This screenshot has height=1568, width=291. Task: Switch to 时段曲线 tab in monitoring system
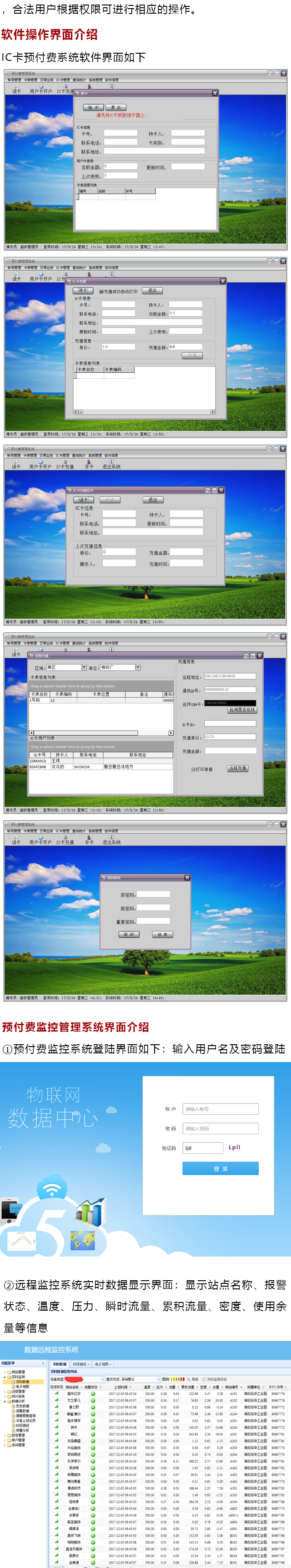tap(80, 1364)
